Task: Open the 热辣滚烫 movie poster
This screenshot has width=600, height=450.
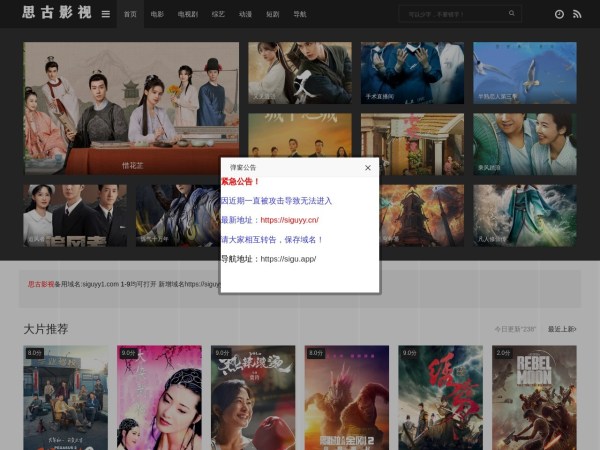Action: (253, 398)
